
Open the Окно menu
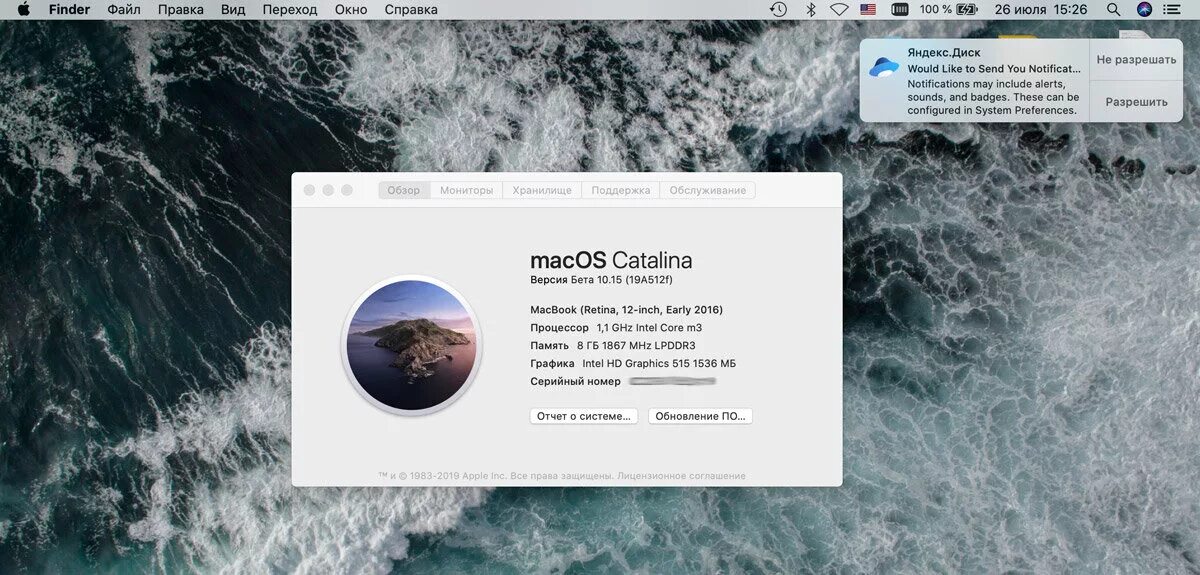click(x=351, y=9)
